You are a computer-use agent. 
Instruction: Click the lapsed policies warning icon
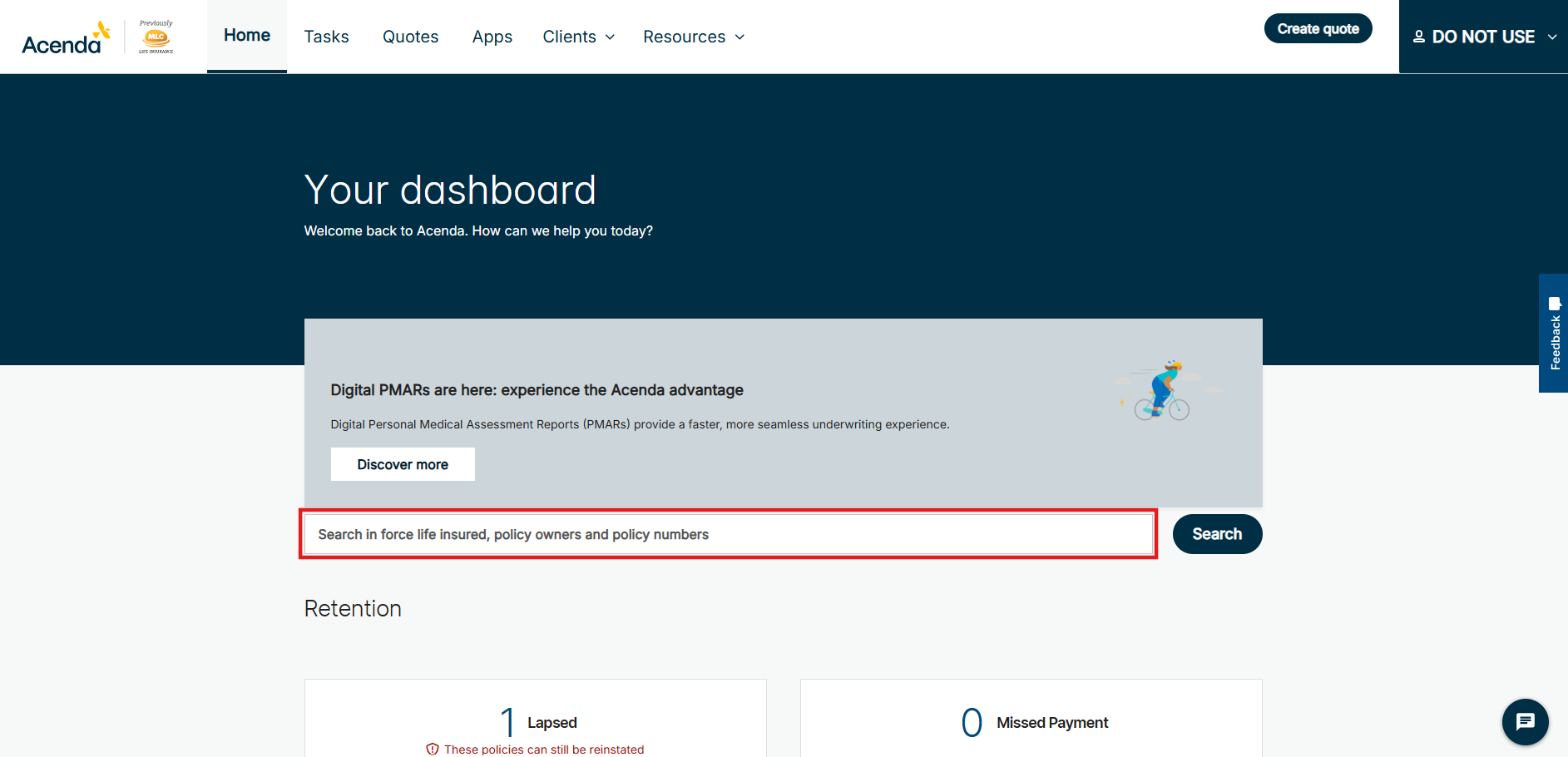433,749
